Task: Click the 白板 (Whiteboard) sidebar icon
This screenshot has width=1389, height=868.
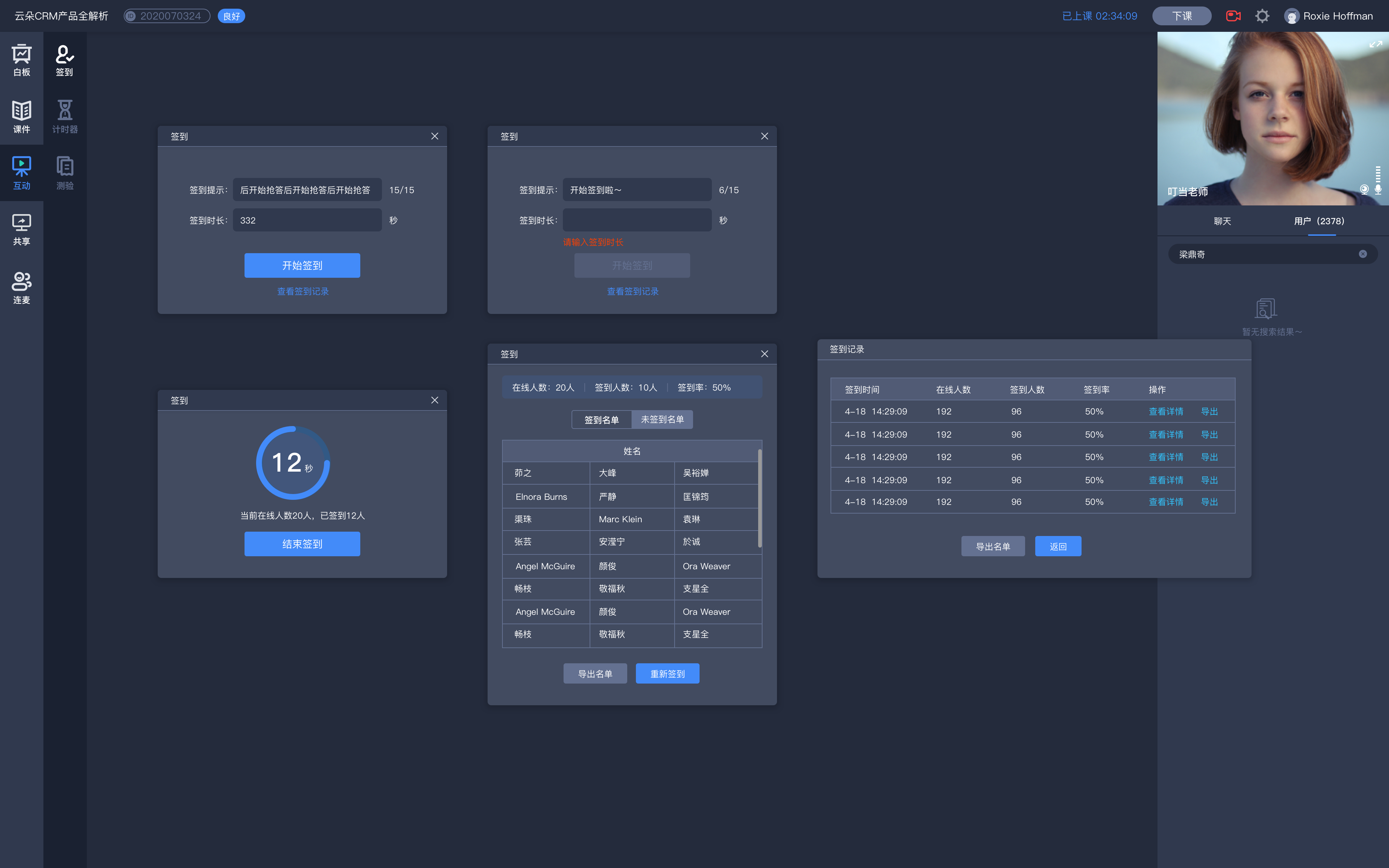Action: click(x=22, y=60)
